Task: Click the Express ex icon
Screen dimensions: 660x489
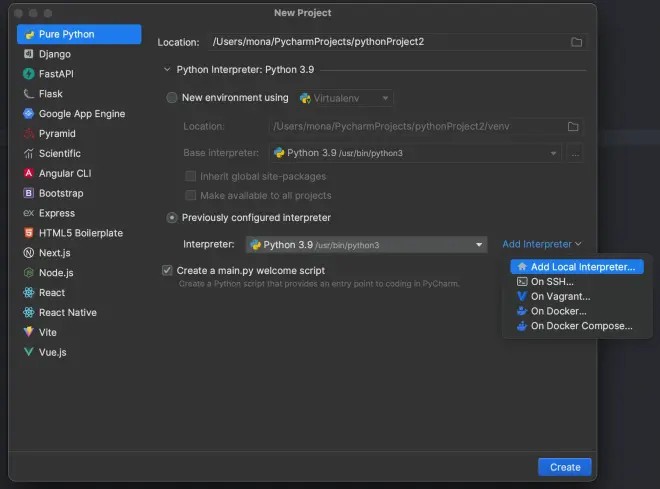Action: coord(29,213)
